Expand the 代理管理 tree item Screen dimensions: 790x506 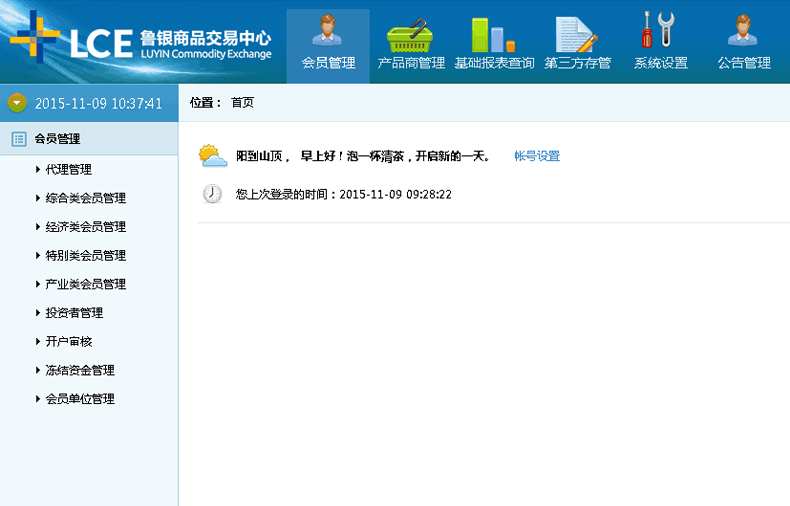tap(68, 170)
